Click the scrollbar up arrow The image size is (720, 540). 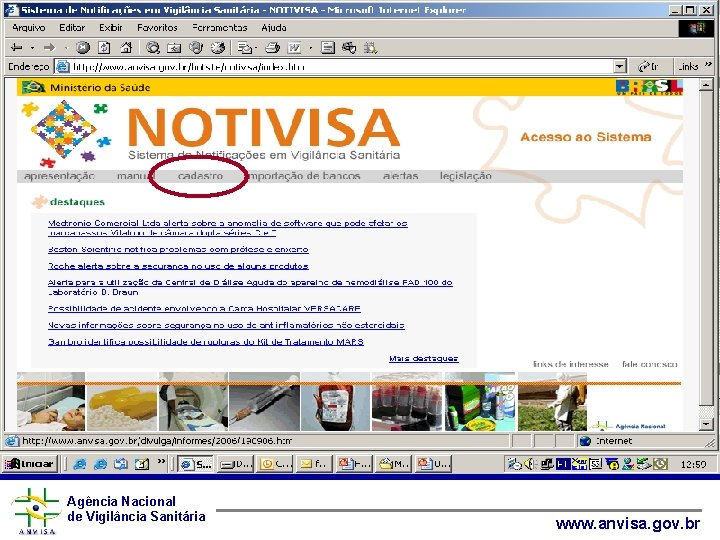(x=706, y=85)
